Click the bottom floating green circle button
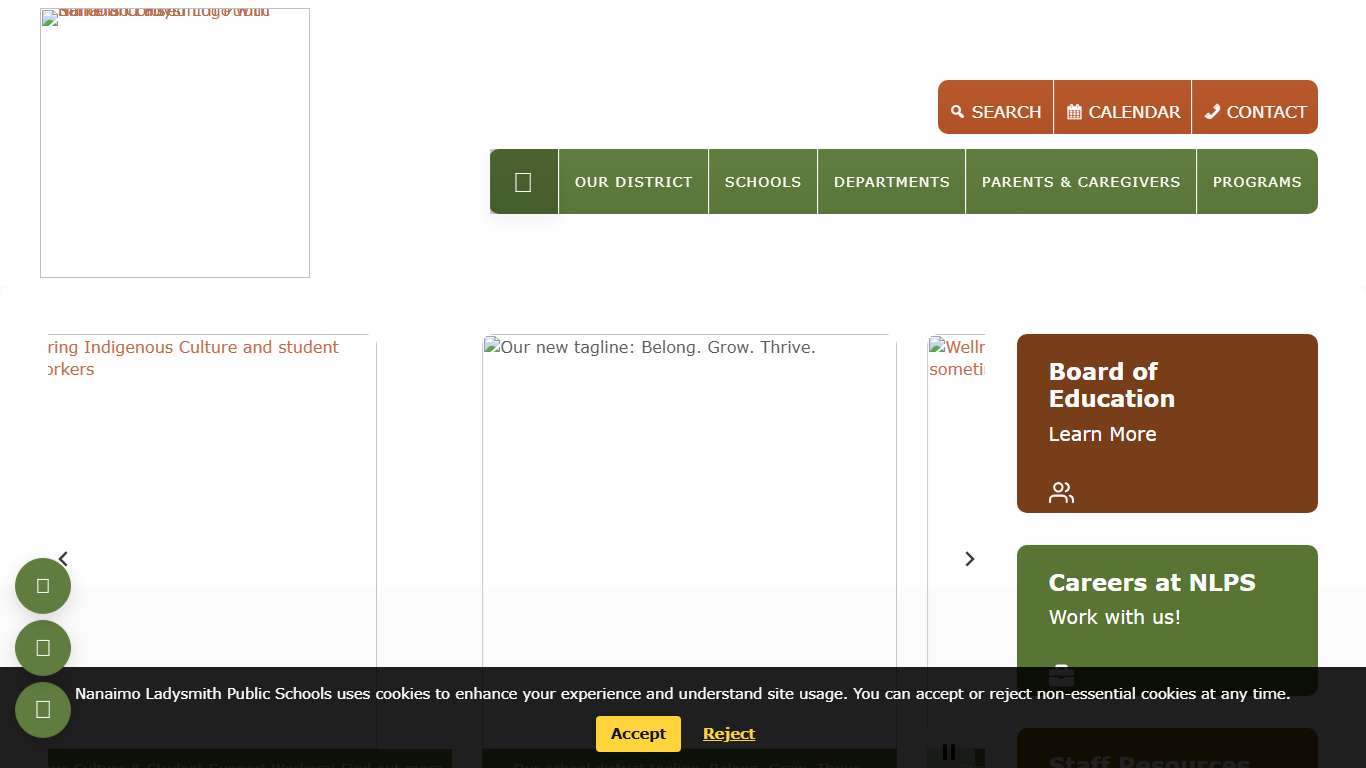 click(43, 710)
